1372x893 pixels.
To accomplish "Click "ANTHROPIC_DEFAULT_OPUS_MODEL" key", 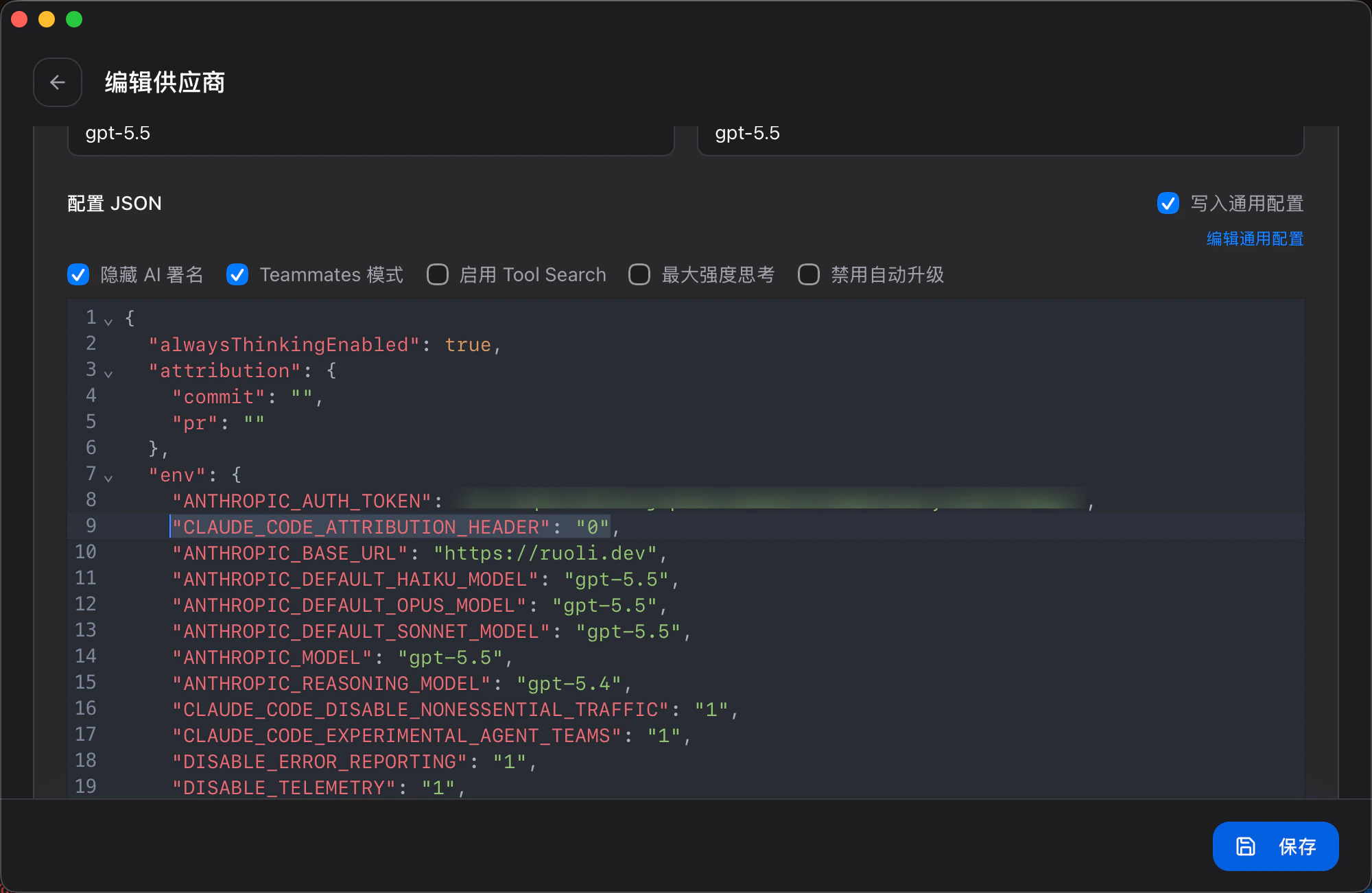I will point(349,605).
